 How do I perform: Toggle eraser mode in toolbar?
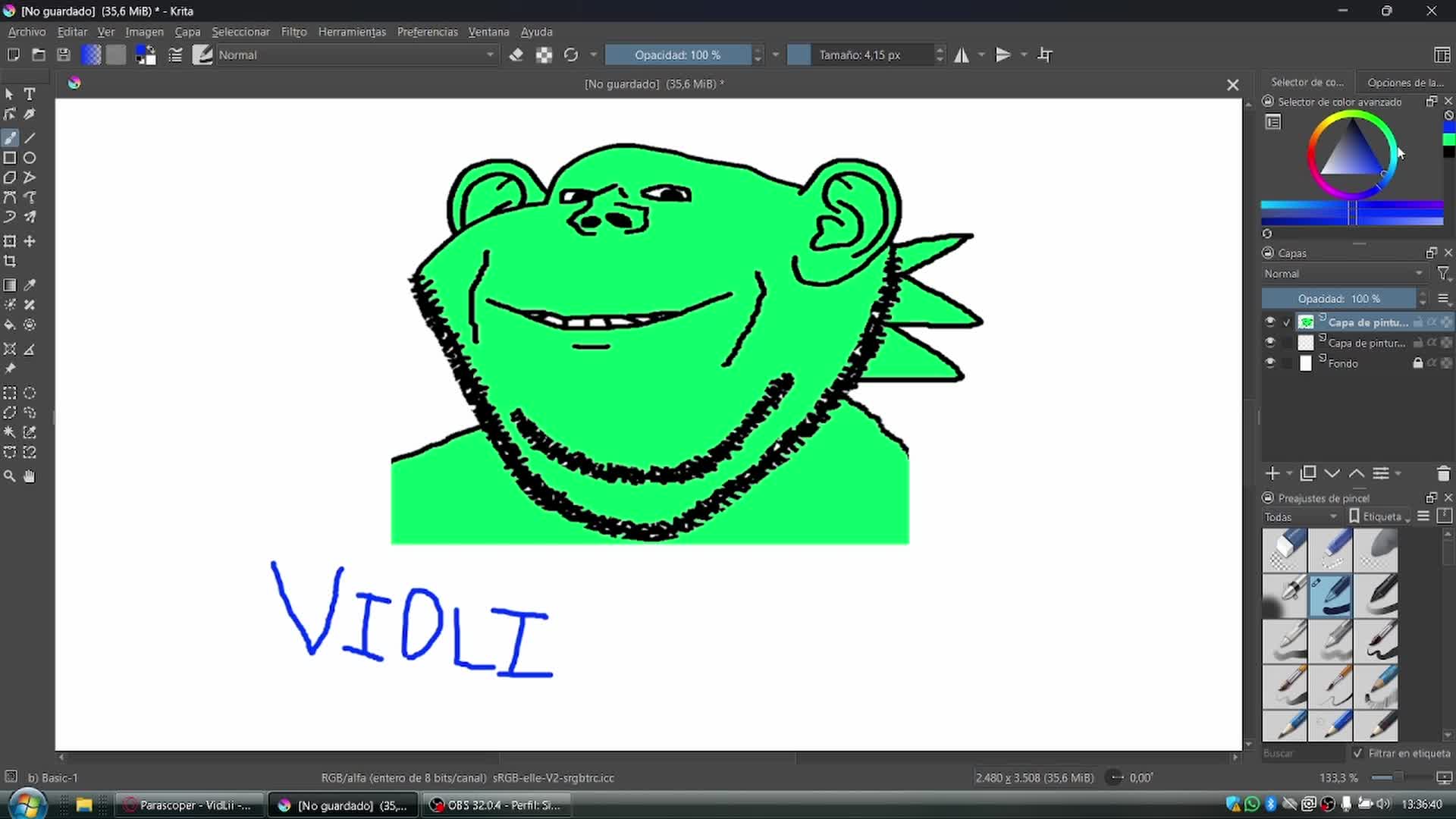tap(516, 55)
